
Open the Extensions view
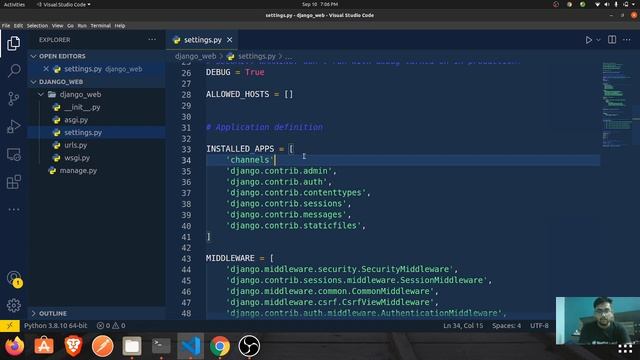[13, 182]
